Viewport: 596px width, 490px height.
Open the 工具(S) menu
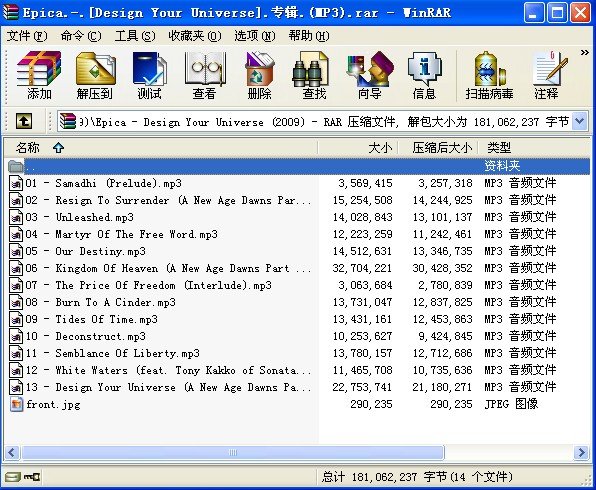tap(135, 36)
